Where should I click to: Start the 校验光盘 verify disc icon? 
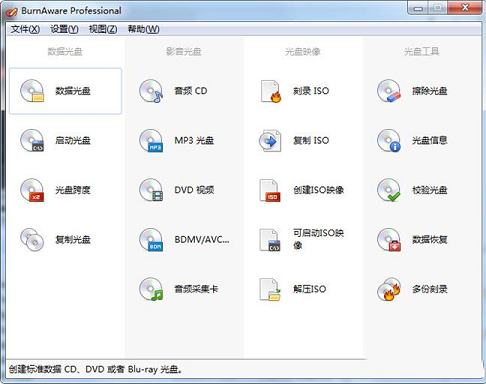click(x=389, y=190)
